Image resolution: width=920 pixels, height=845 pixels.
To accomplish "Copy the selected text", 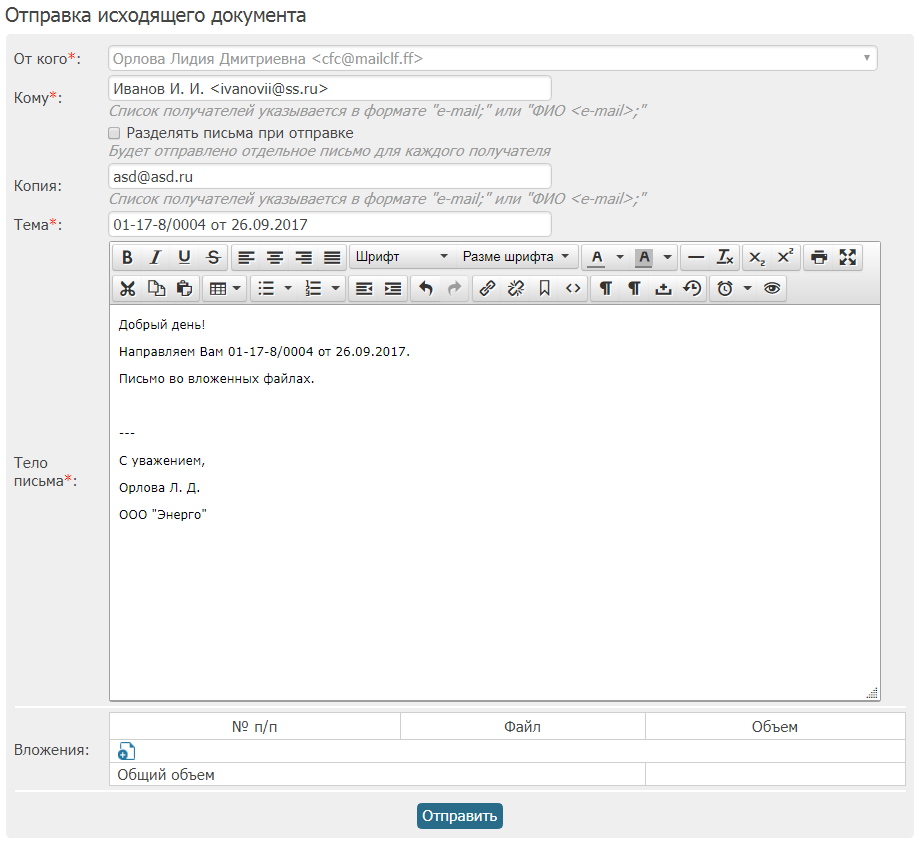I will coord(155,288).
